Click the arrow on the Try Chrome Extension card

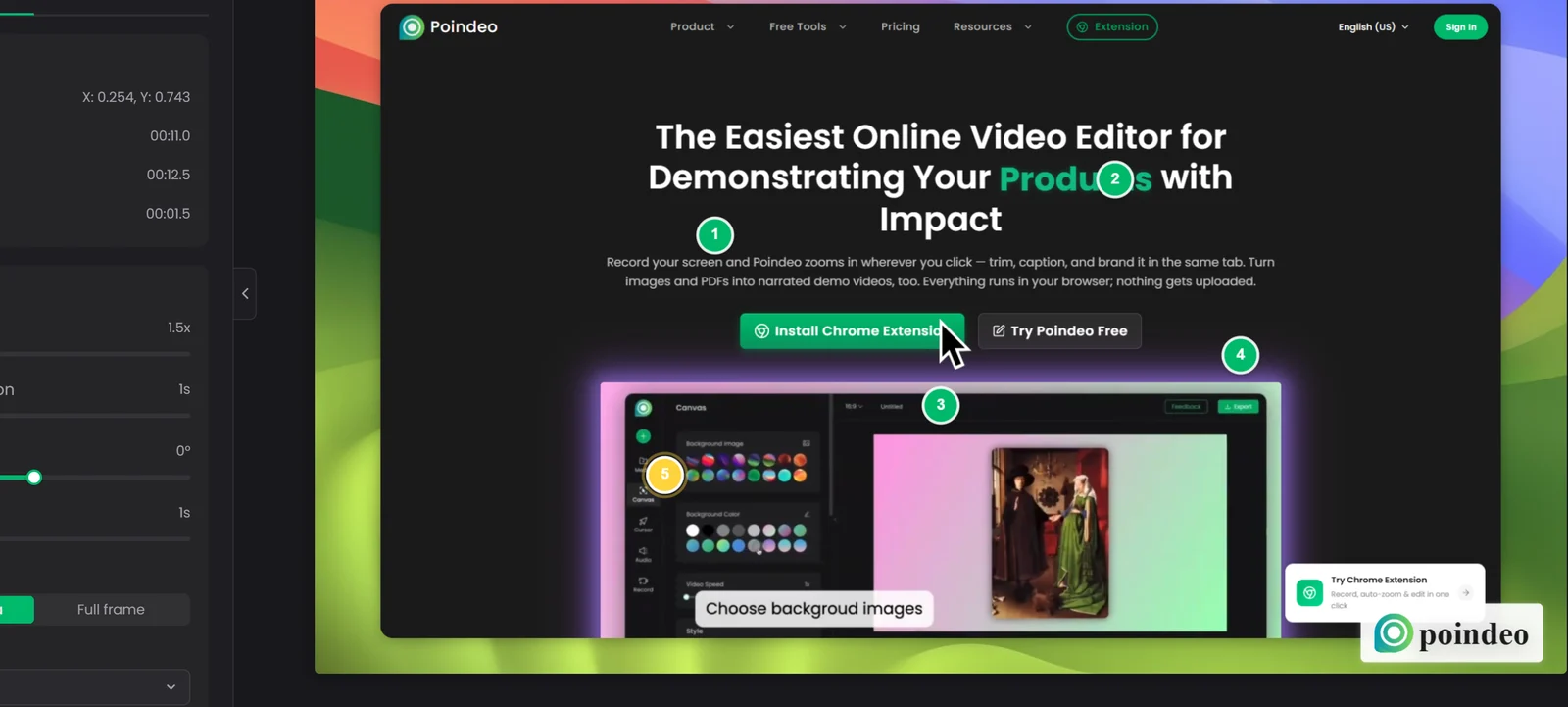coord(1466,592)
